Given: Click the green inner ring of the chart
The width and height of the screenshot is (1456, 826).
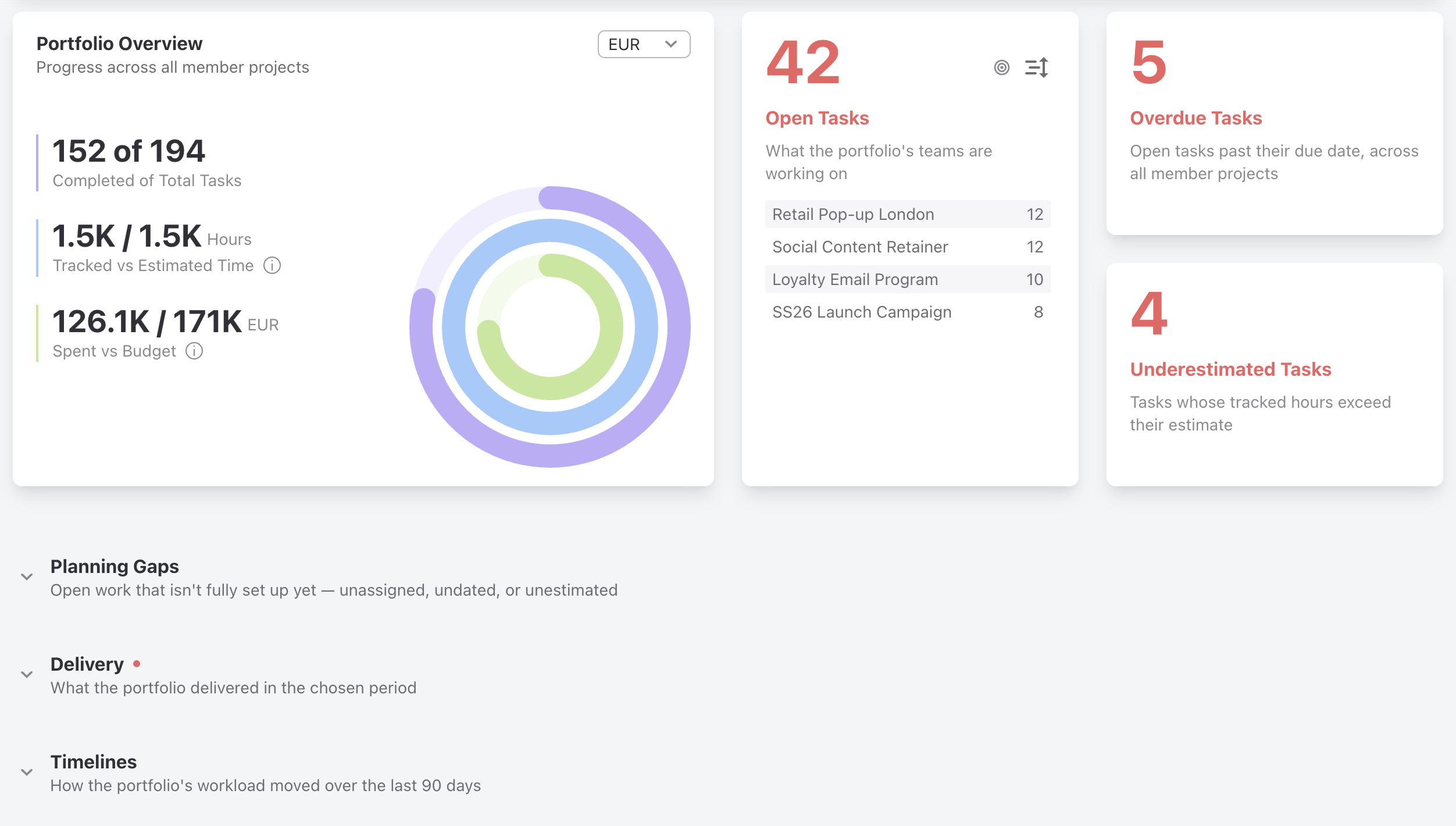Looking at the screenshot, I should pyautogui.click(x=611, y=327).
